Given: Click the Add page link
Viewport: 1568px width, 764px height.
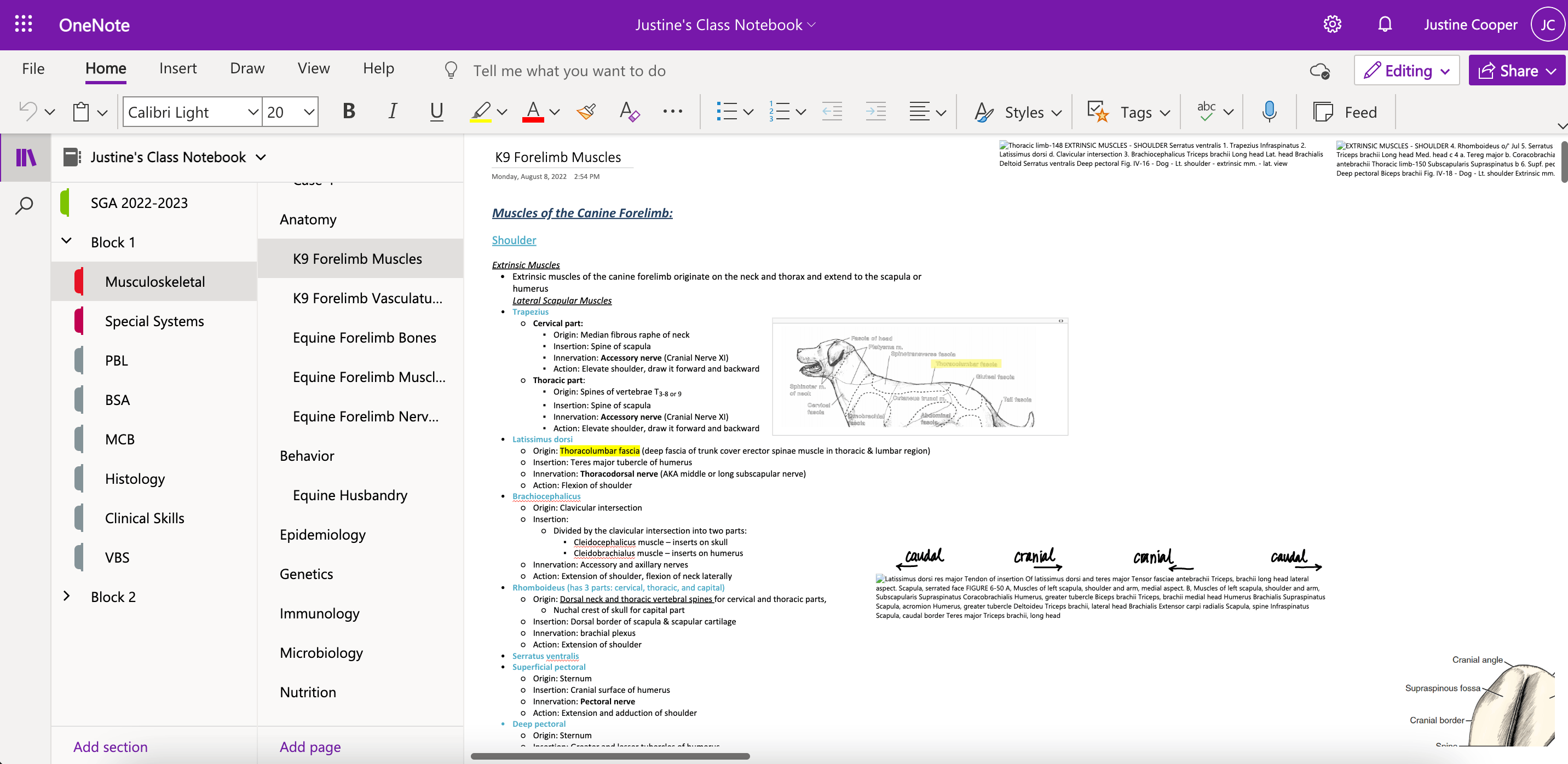Looking at the screenshot, I should coord(310,746).
